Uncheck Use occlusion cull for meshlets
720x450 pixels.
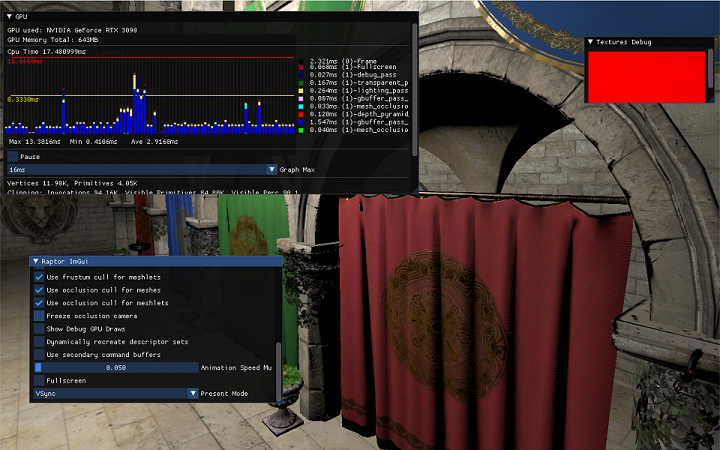click(39, 303)
